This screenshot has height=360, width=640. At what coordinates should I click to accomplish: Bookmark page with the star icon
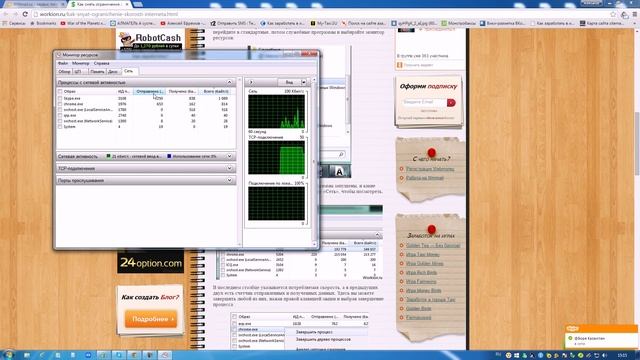tap(613, 14)
